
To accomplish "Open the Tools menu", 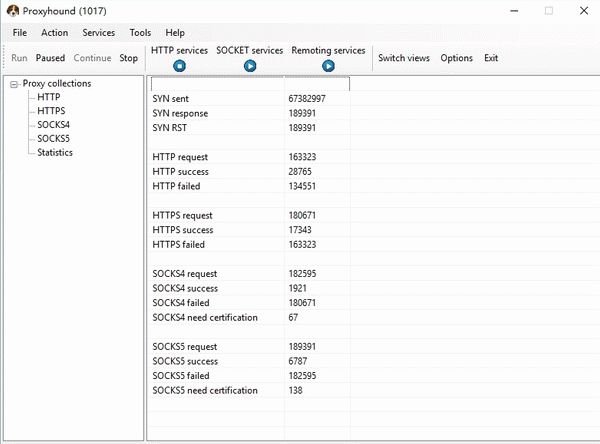I will click(x=140, y=33).
